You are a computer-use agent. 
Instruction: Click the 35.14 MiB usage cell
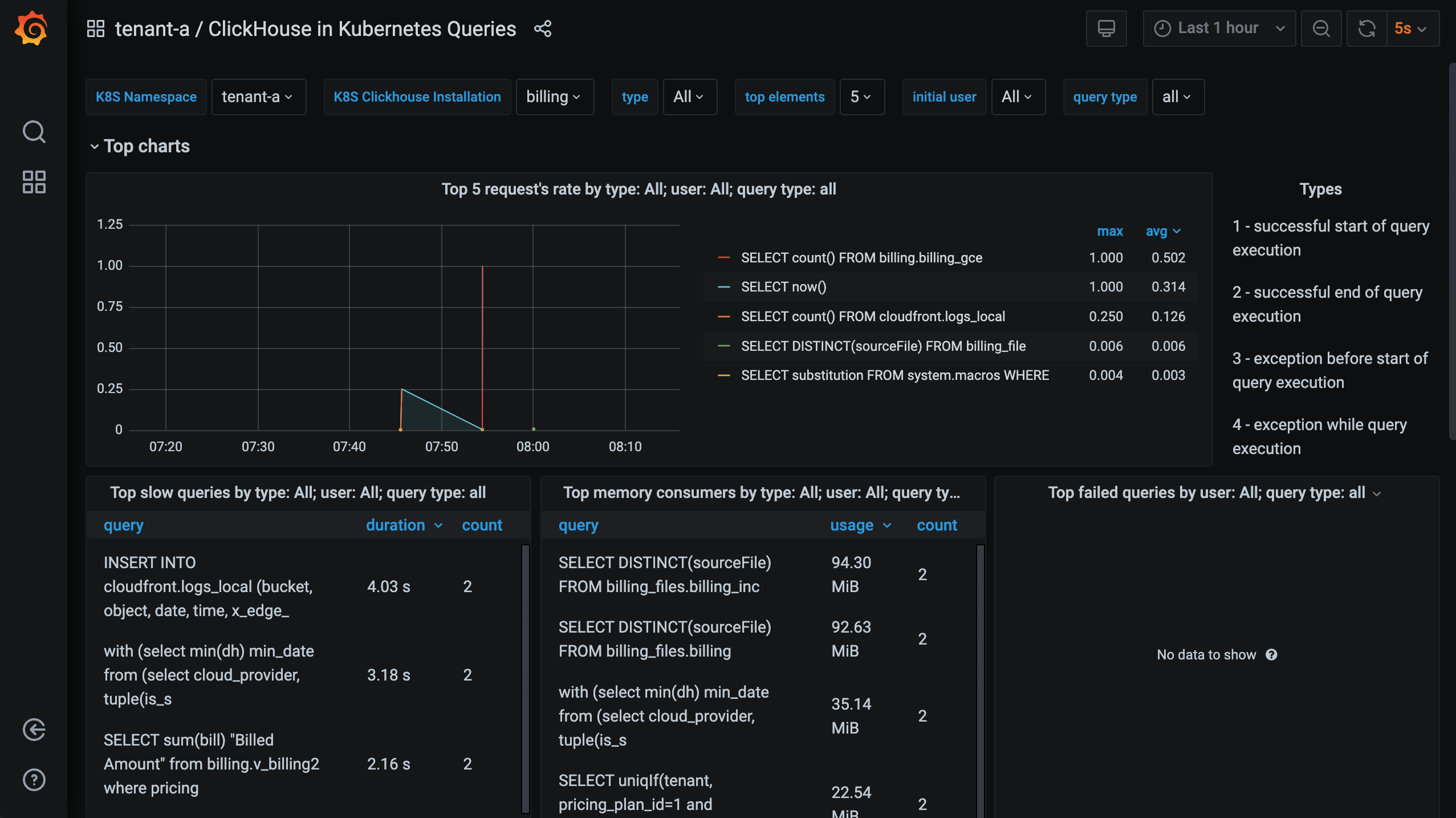click(x=851, y=716)
